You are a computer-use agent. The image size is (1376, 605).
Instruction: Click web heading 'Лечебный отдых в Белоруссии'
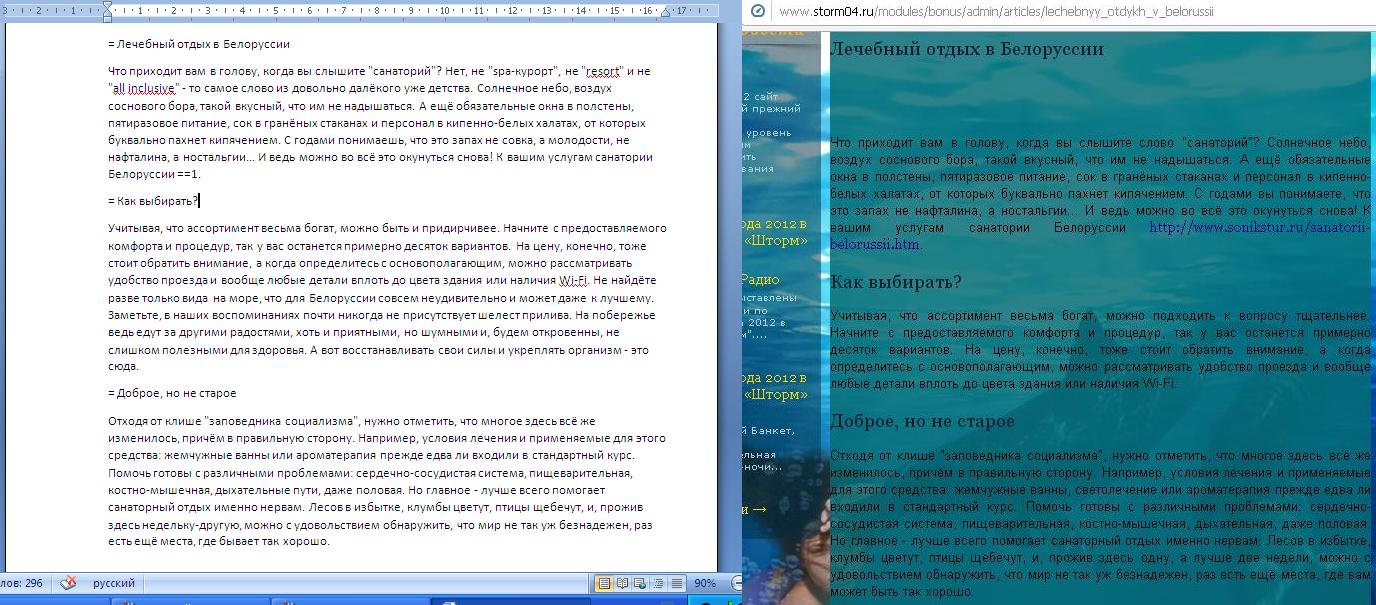tap(967, 49)
